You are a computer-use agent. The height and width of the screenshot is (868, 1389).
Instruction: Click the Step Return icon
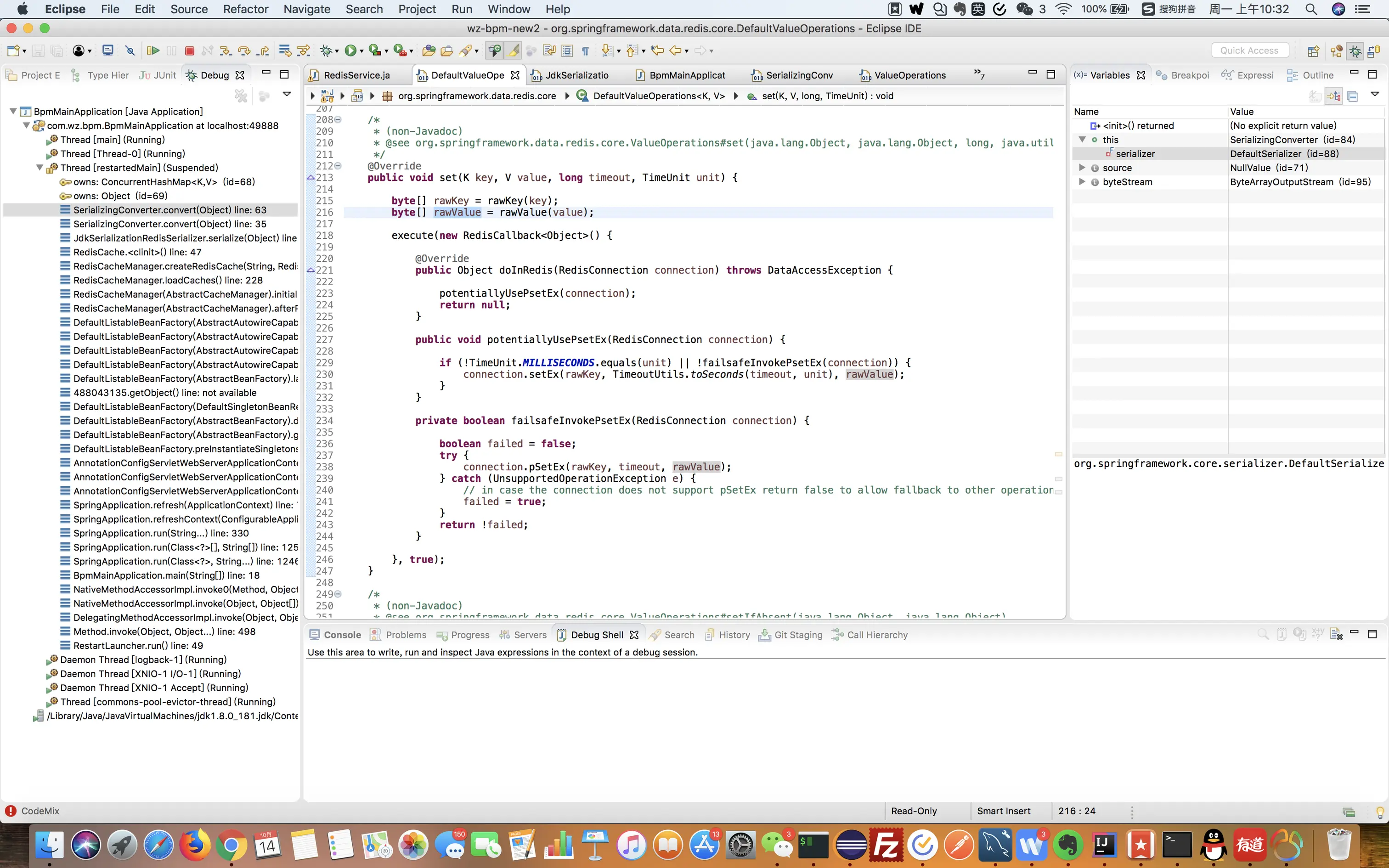coord(264,51)
